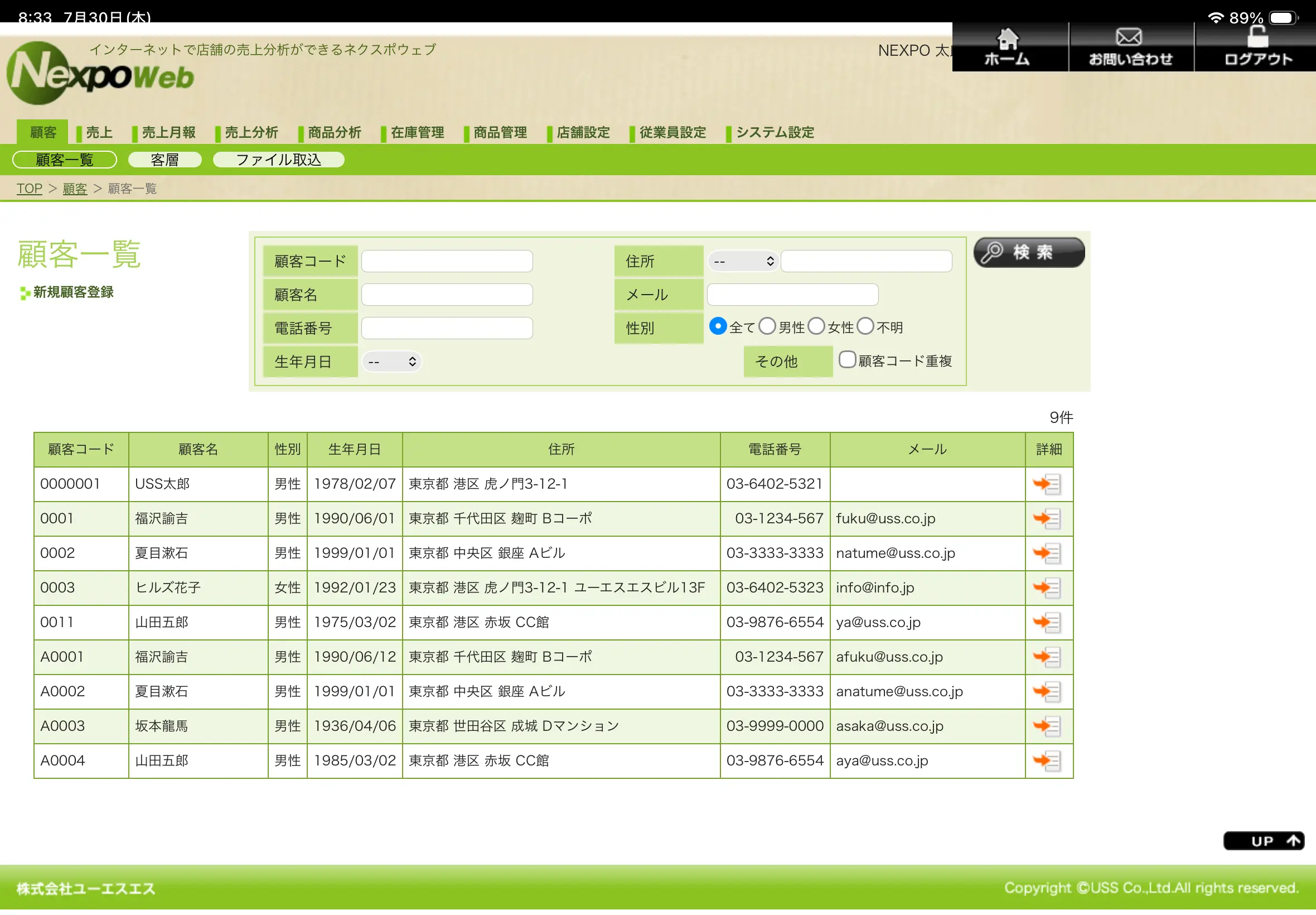
Task: Select 女性 gender radio button
Action: [816, 326]
